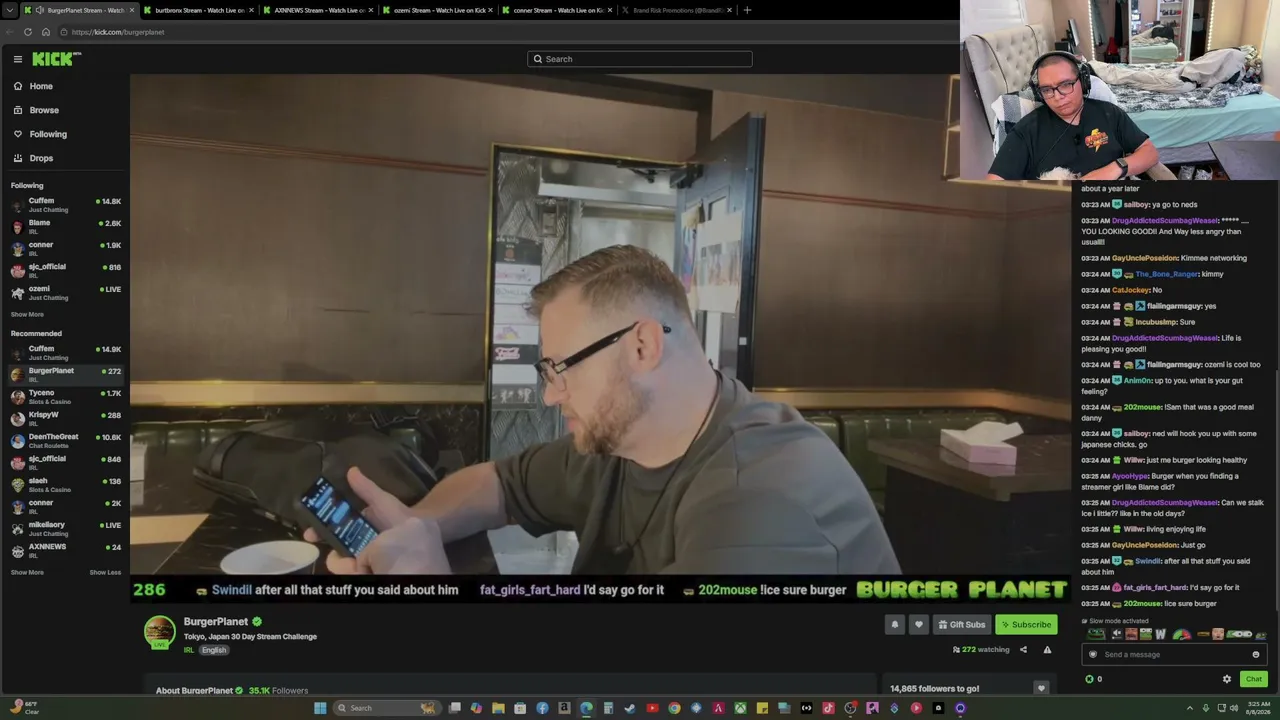
Task: Open File Explorer from the taskbar
Action: click(498, 708)
